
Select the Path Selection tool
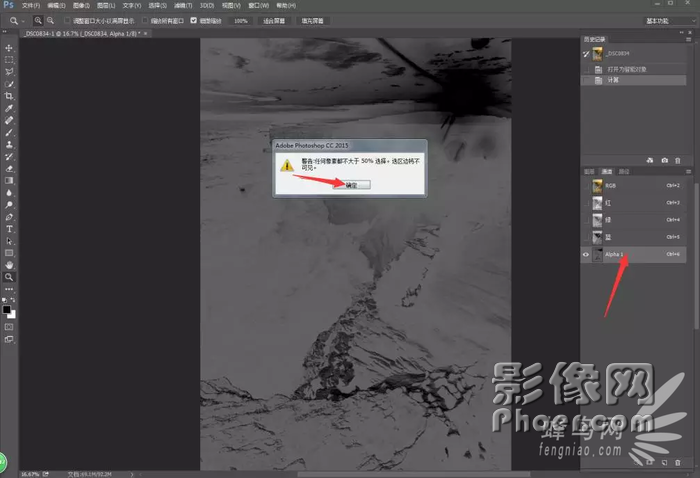[8, 241]
